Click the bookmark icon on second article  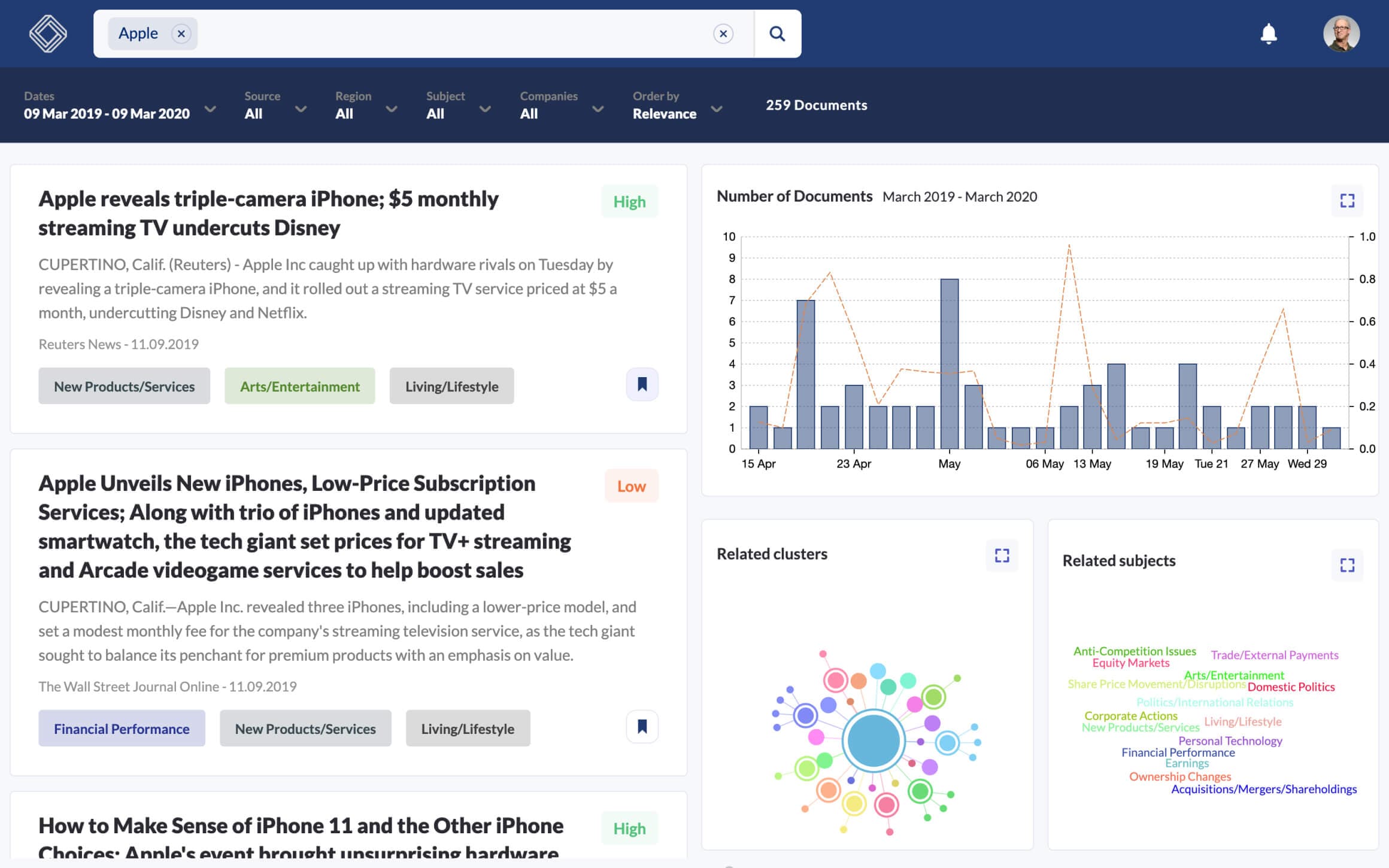pyautogui.click(x=642, y=727)
